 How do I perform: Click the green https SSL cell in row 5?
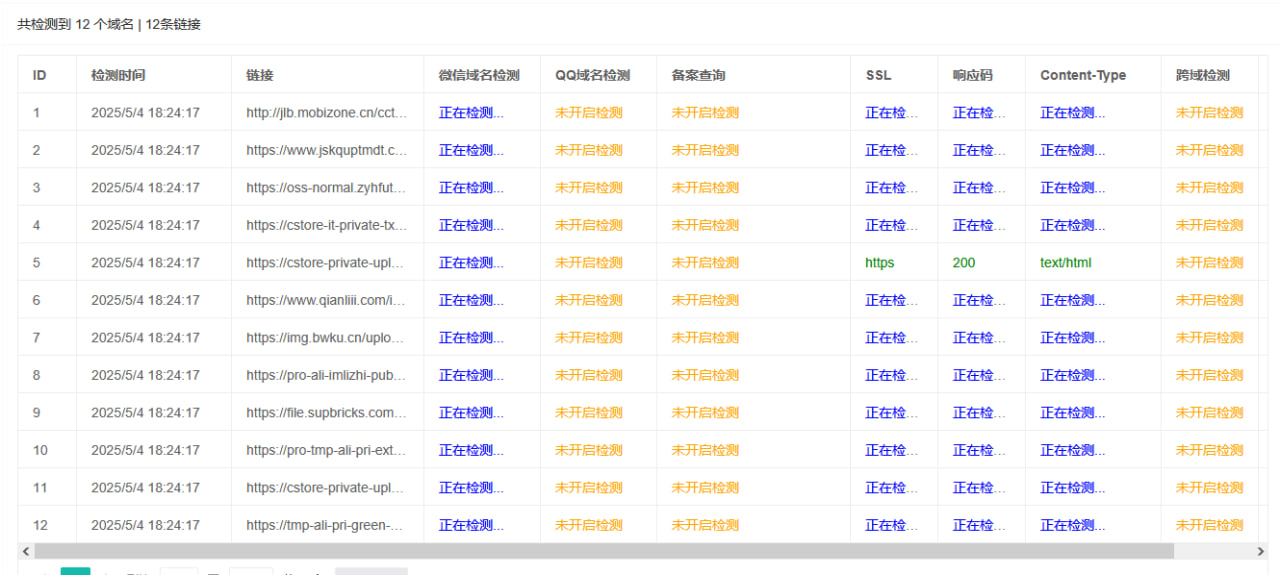coord(879,263)
